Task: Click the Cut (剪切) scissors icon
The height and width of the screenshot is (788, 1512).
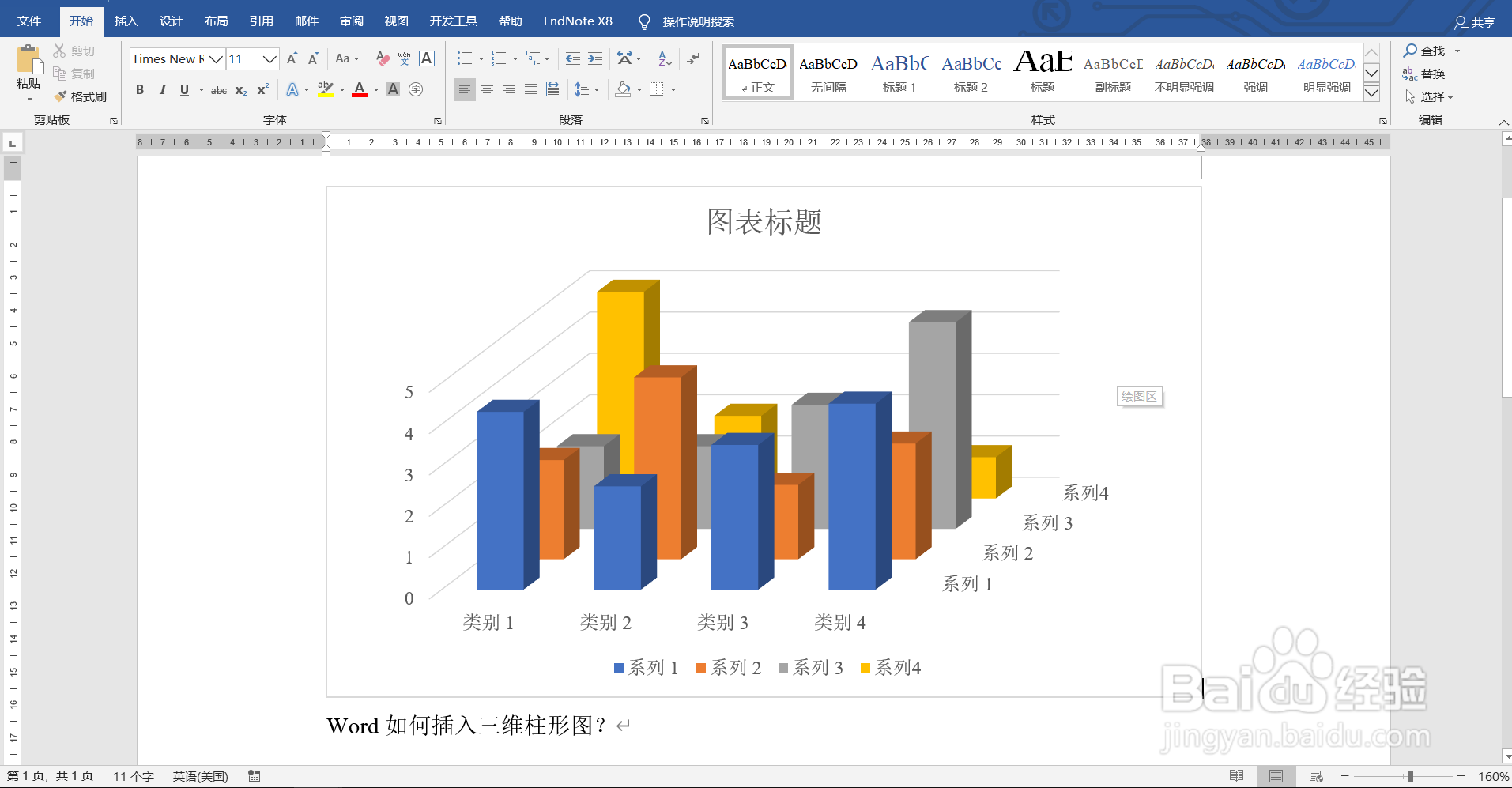Action: click(x=59, y=51)
